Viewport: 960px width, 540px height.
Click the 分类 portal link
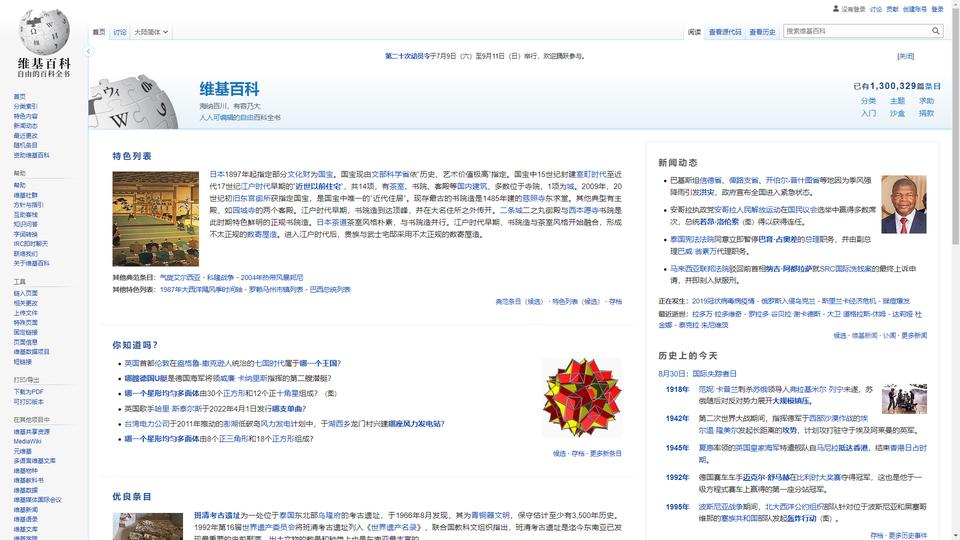[x=868, y=101]
